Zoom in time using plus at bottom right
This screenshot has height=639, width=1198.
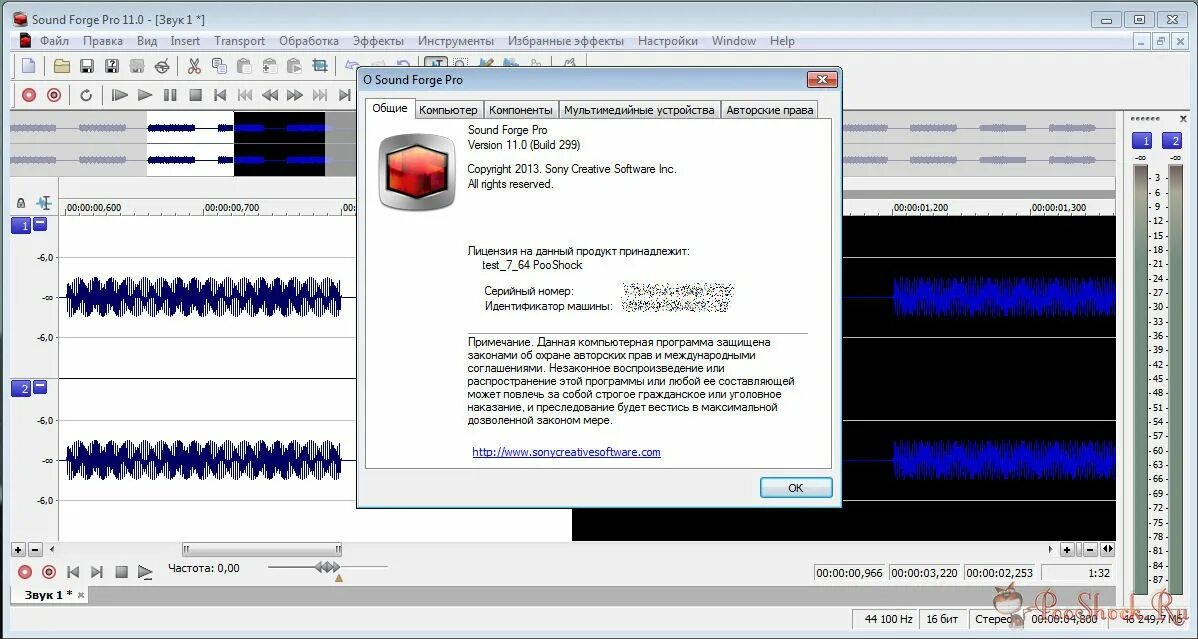[x=1067, y=550]
